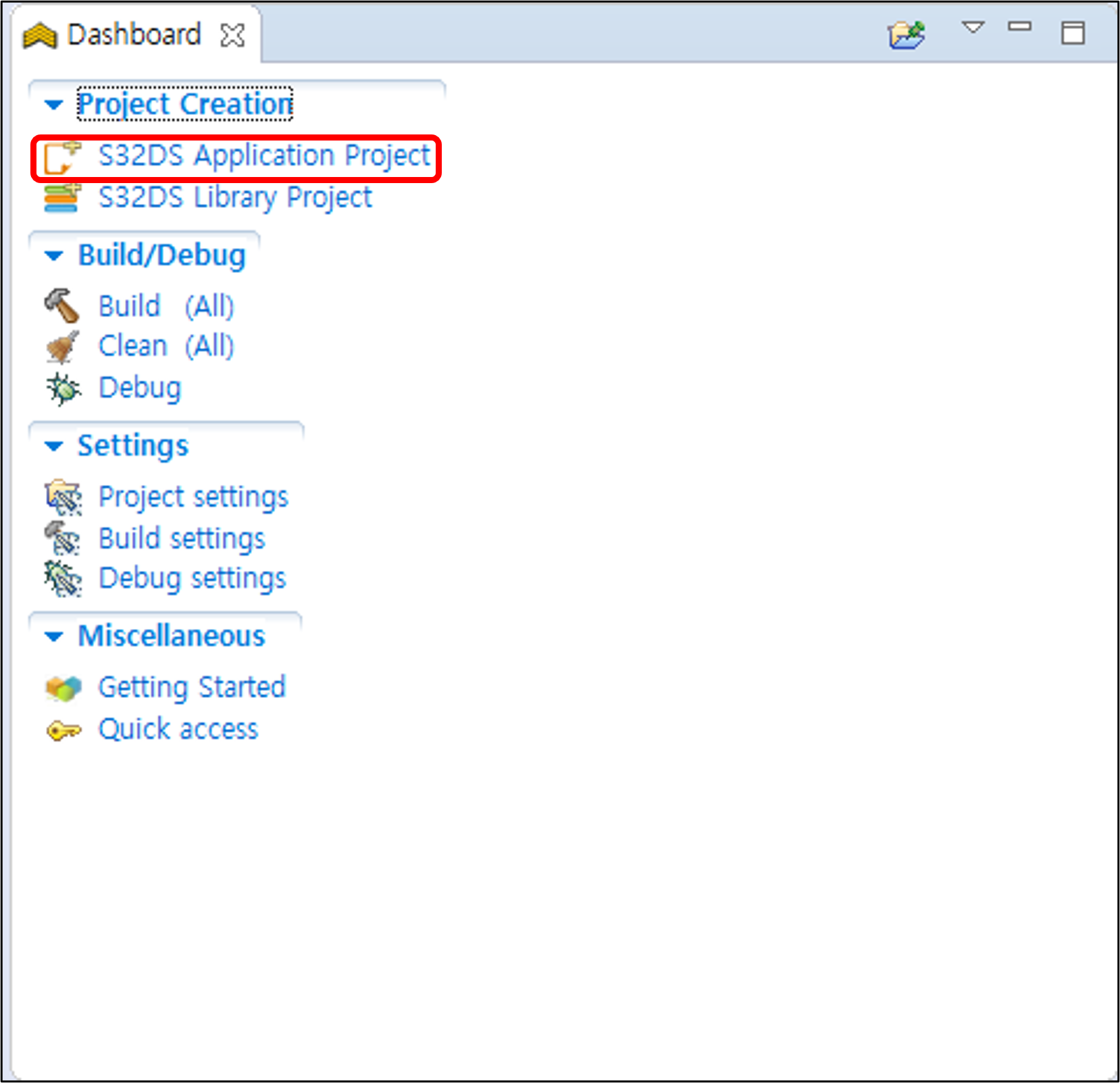
Task: Start the Debug link
Action: pos(140,388)
